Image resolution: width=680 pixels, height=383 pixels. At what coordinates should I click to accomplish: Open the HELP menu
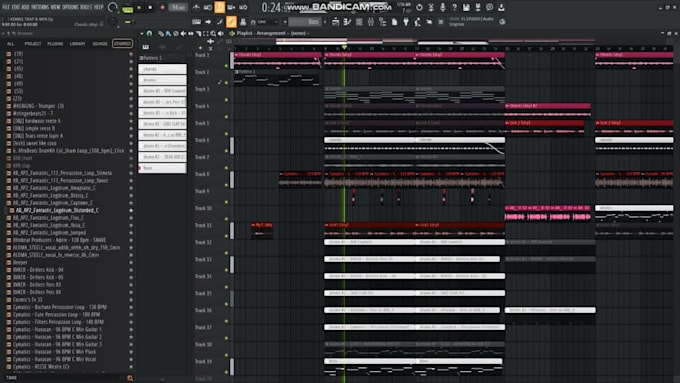pyautogui.click(x=99, y=7)
